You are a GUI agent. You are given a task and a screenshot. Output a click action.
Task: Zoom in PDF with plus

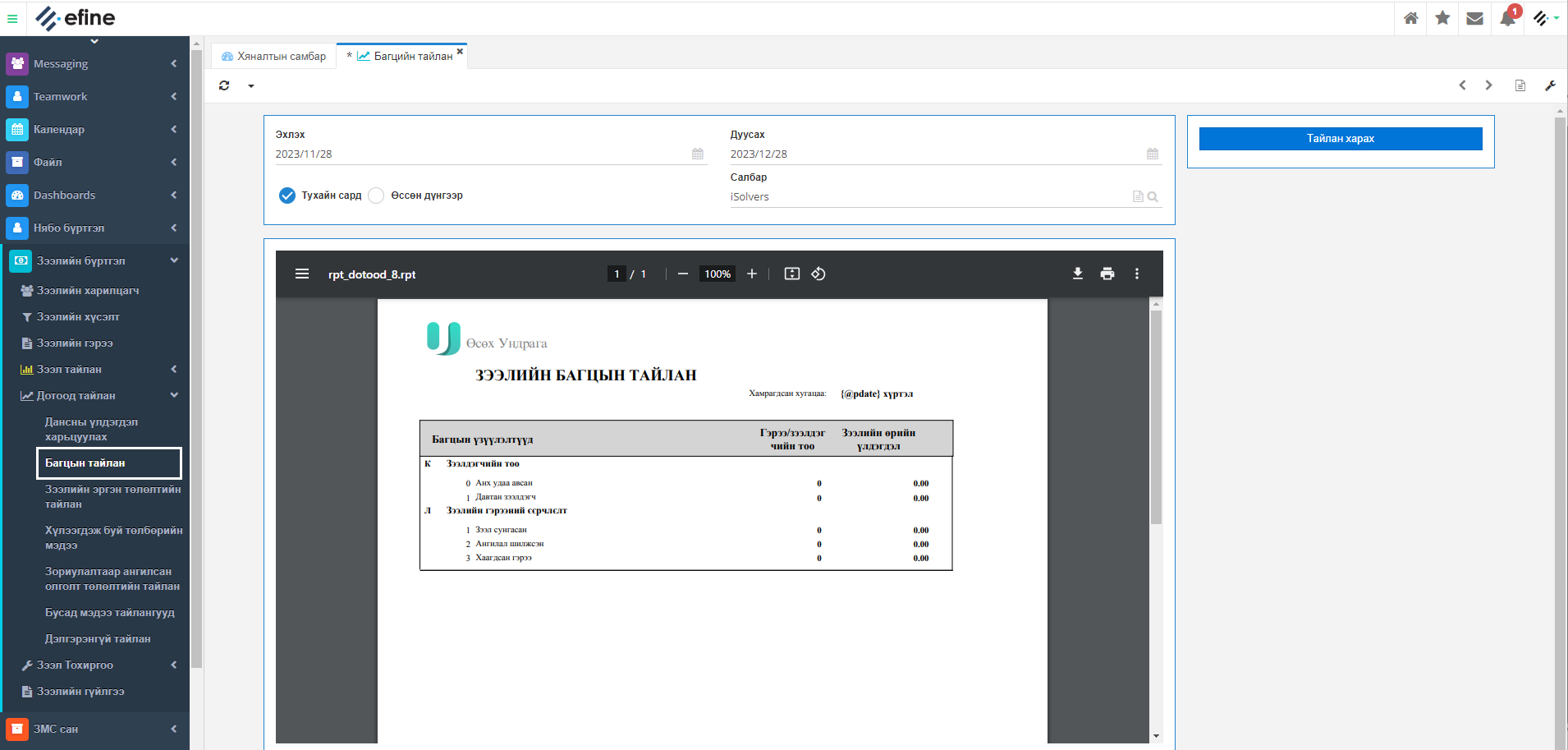pos(752,274)
